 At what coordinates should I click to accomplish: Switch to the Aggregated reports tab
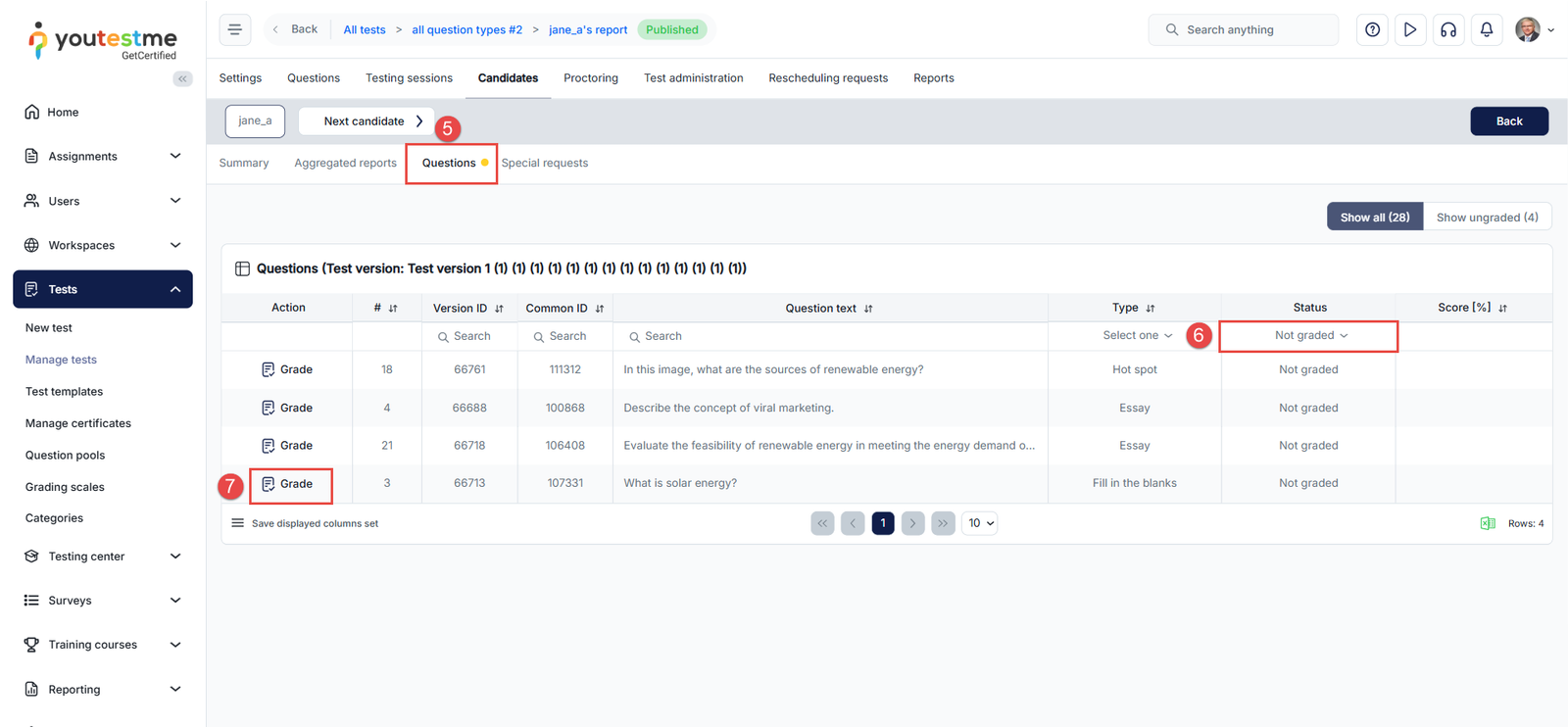[345, 164]
